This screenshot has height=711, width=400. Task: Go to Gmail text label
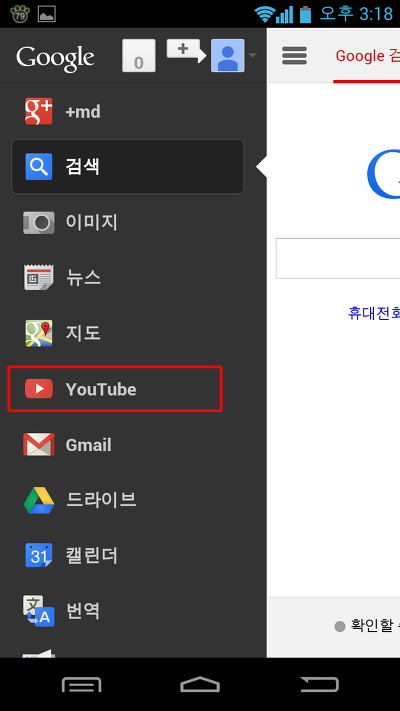pos(88,445)
